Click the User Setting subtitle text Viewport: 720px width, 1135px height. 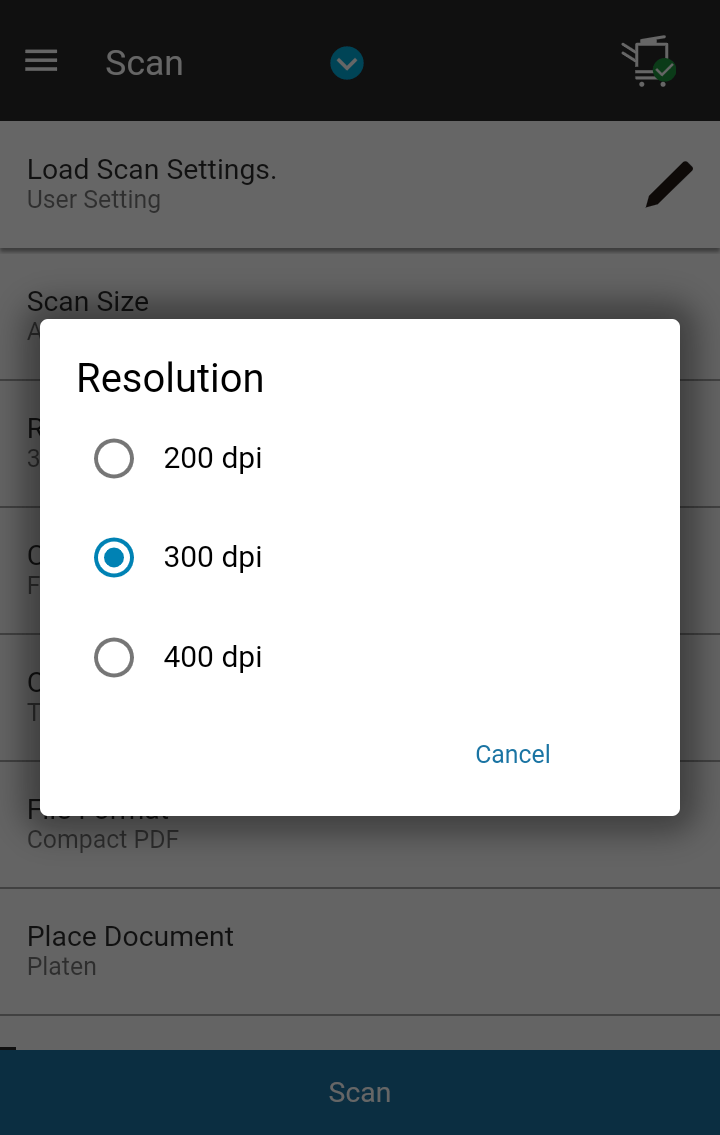click(94, 200)
